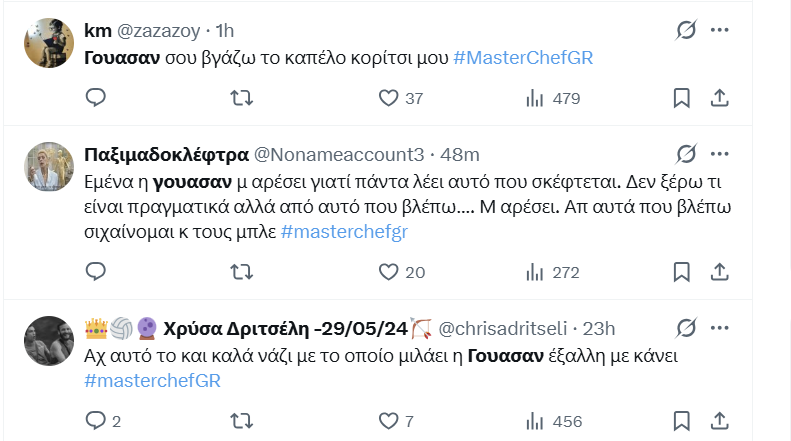This screenshot has height=441, width=791.
Task: Open more menu on Παξιμαδοκλέφτρα's tweet
Action: (719, 154)
